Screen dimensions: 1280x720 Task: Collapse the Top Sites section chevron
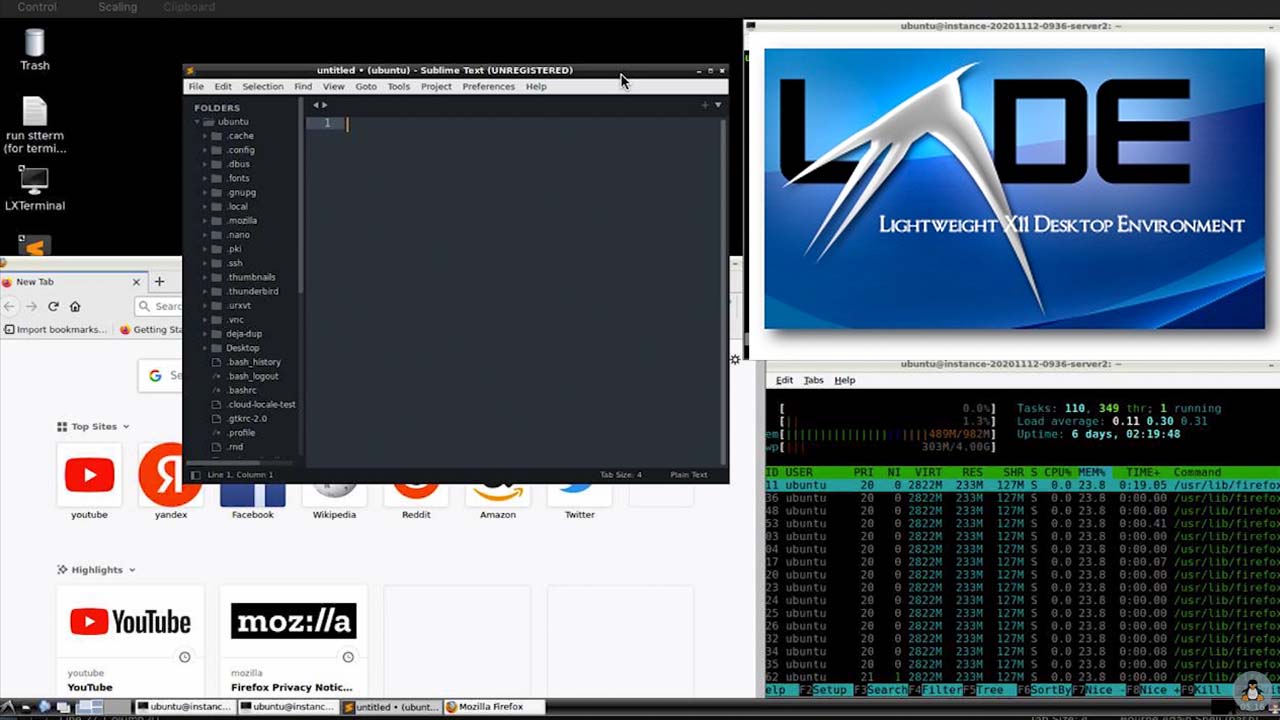click(126, 427)
